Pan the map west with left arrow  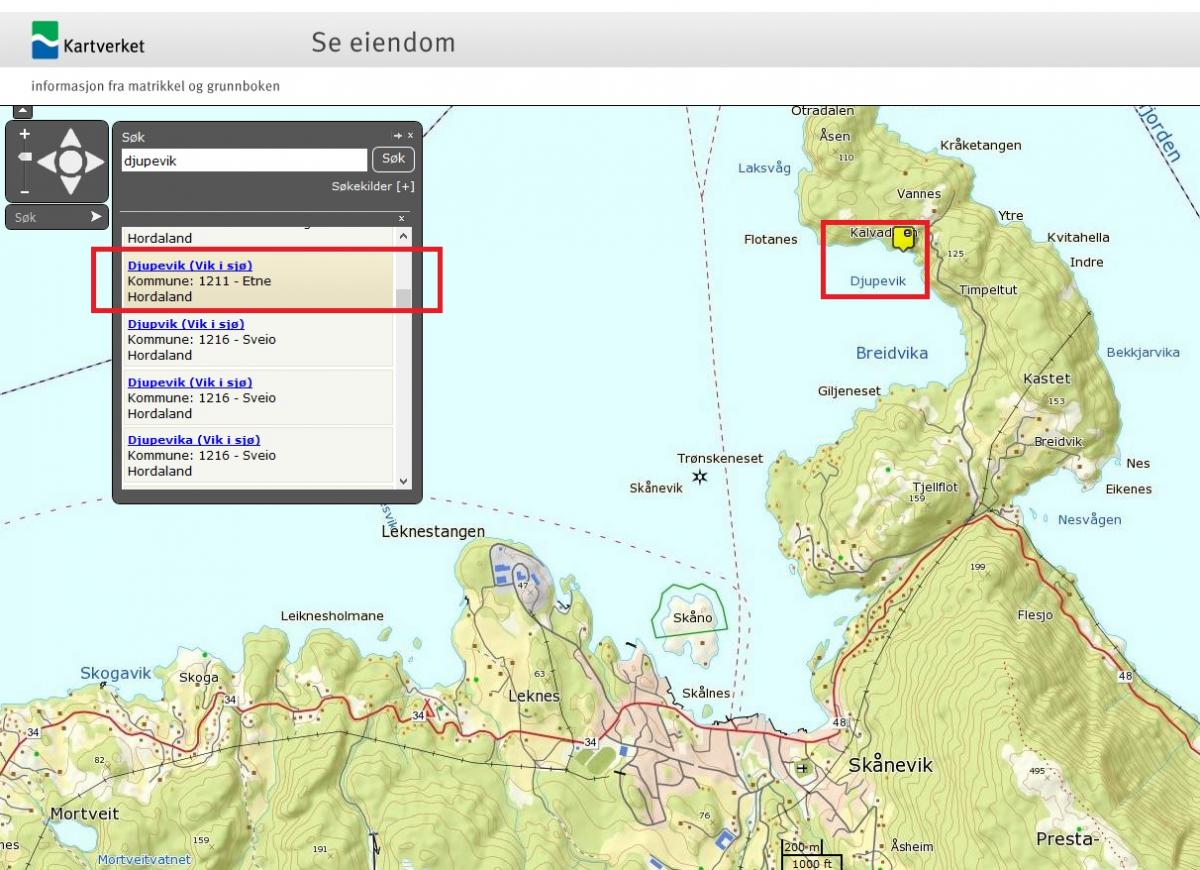pyautogui.click(x=45, y=162)
